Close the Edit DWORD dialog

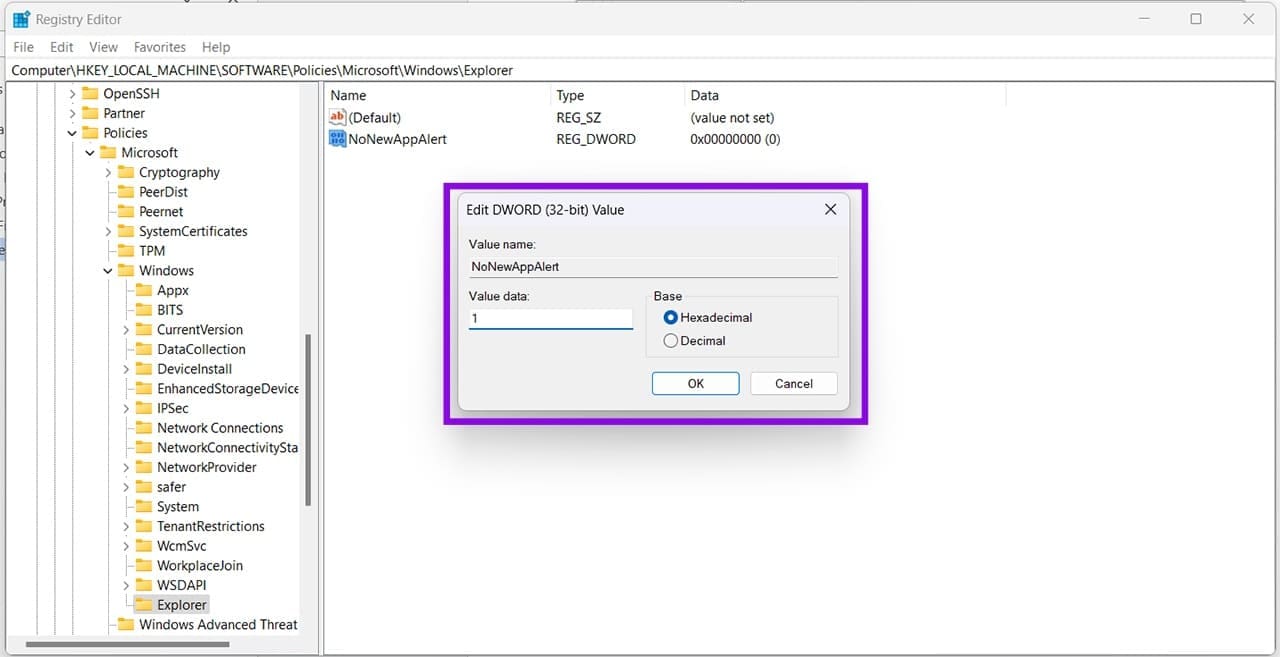830,209
